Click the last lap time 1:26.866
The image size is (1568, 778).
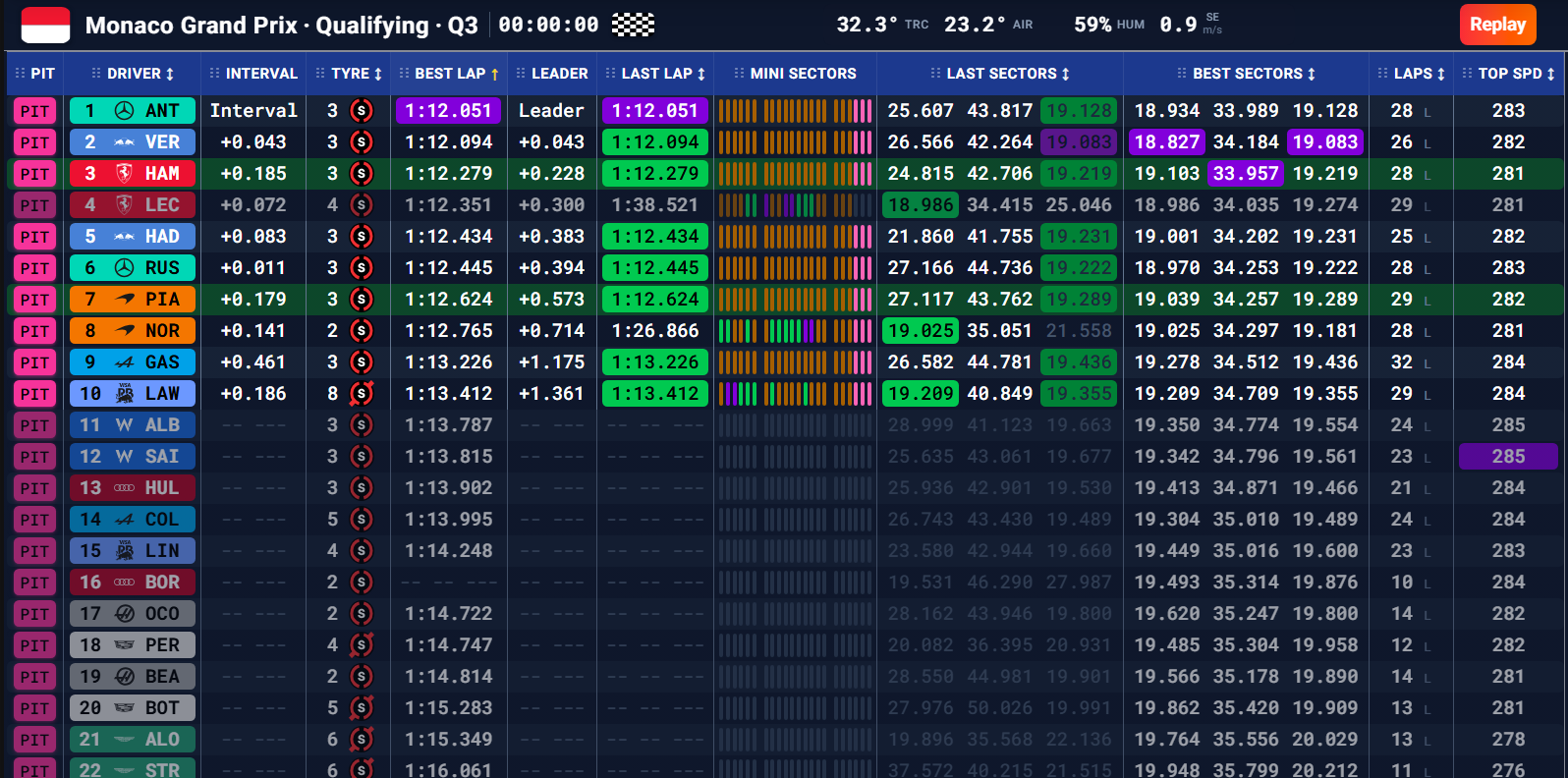click(x=655, y=331)
